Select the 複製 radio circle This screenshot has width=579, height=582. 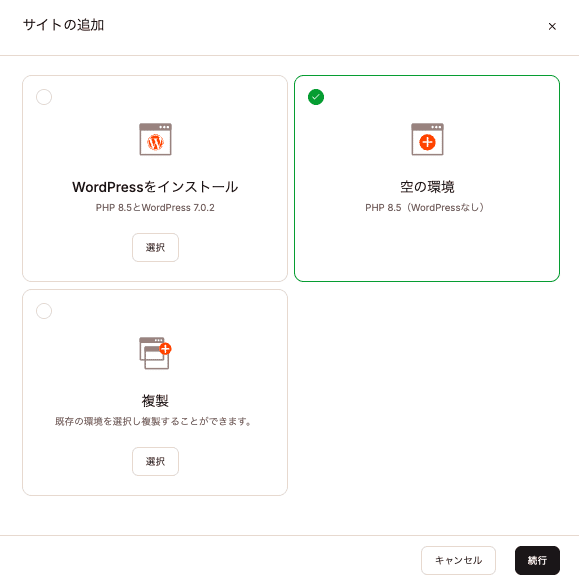44,311
